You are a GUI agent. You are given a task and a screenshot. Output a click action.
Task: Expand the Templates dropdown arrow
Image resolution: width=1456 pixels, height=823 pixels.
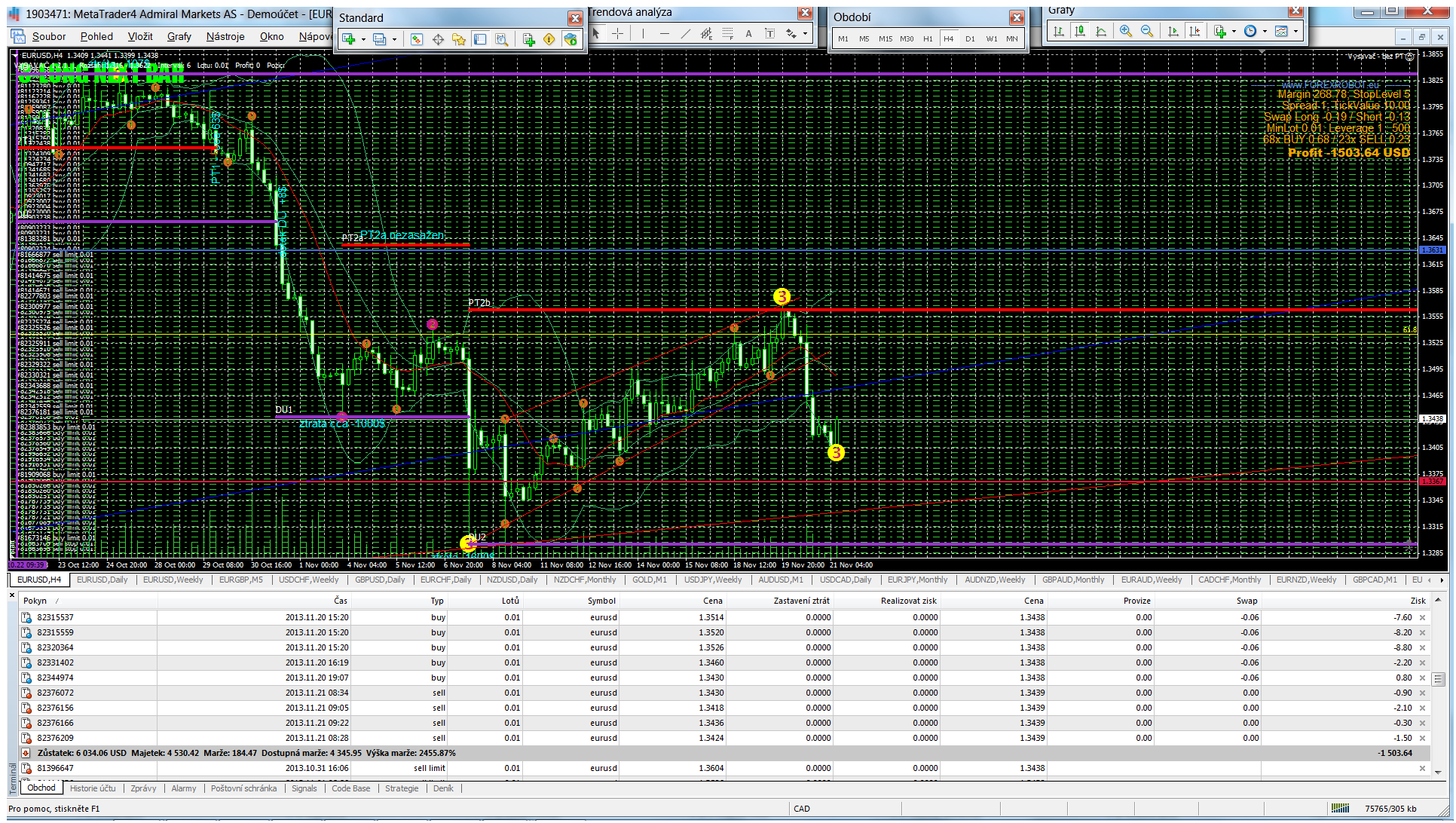point(1295,31)
